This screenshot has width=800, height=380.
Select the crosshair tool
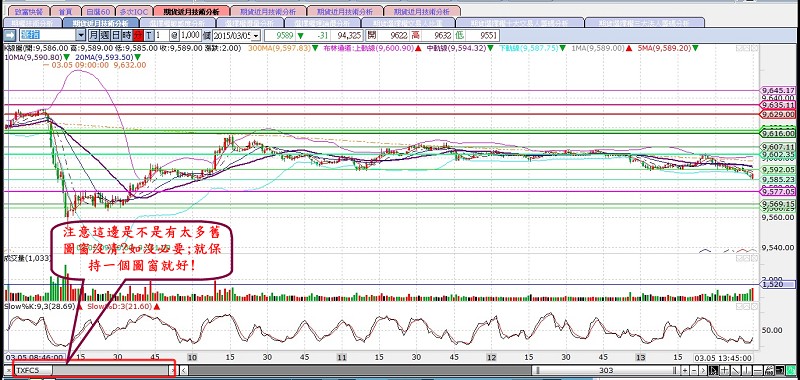724,370
